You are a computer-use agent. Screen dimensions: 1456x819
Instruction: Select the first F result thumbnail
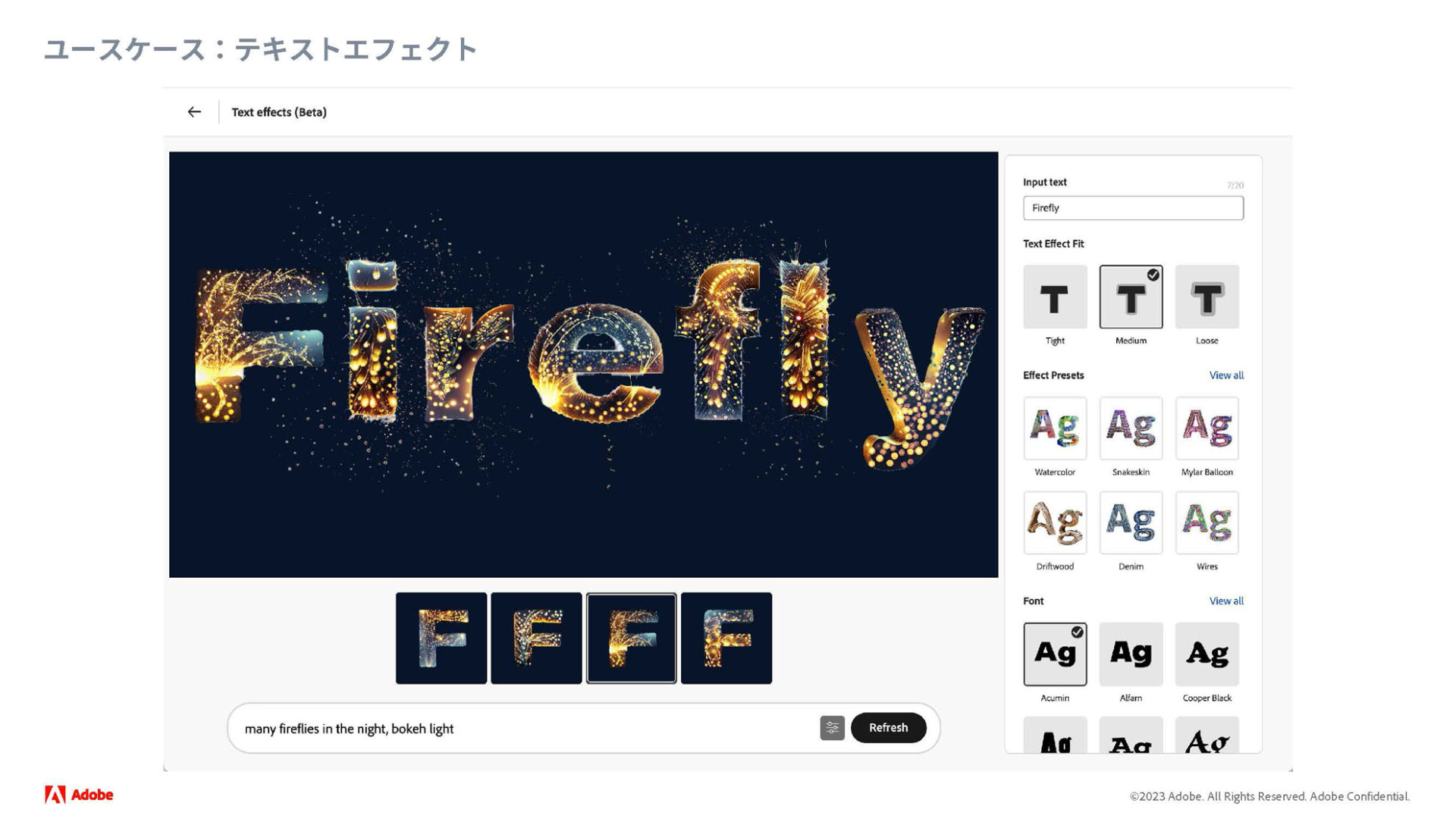click(x=441, y=639)
